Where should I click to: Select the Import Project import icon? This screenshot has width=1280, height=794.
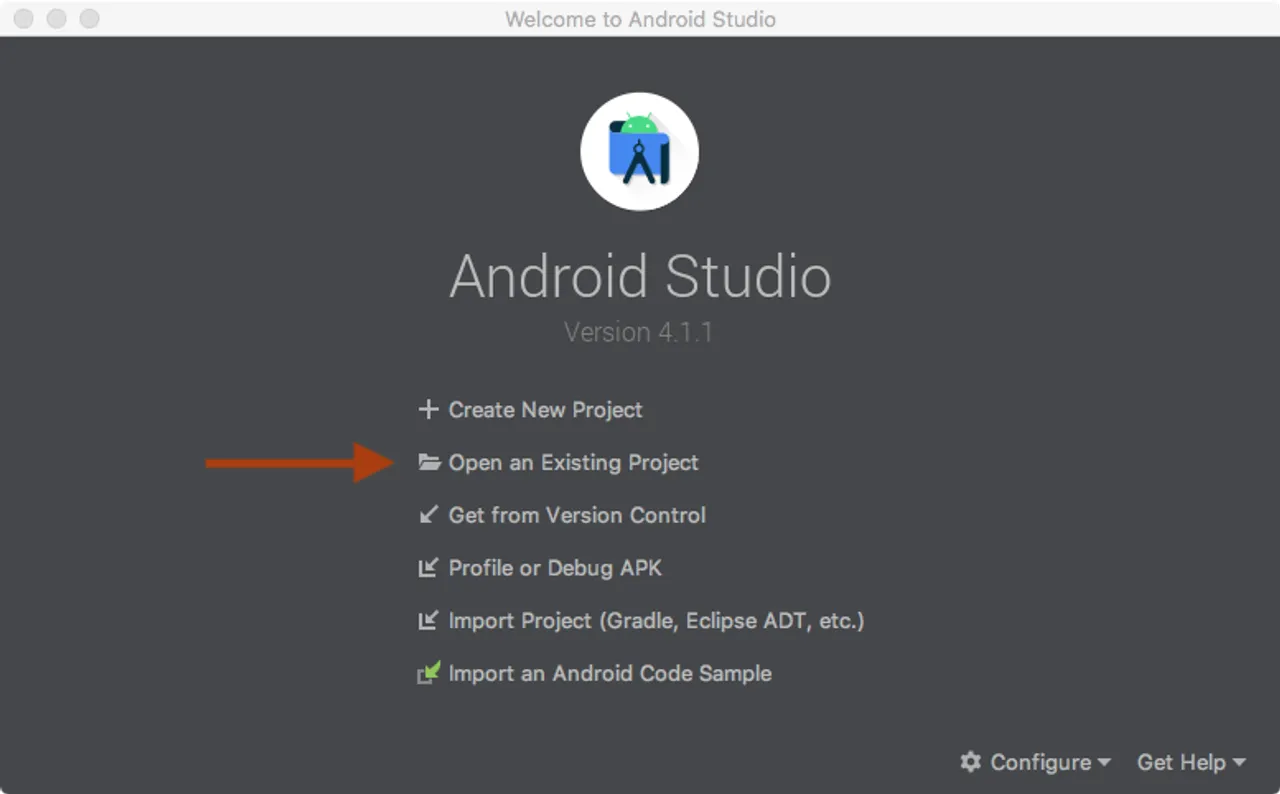428,620
